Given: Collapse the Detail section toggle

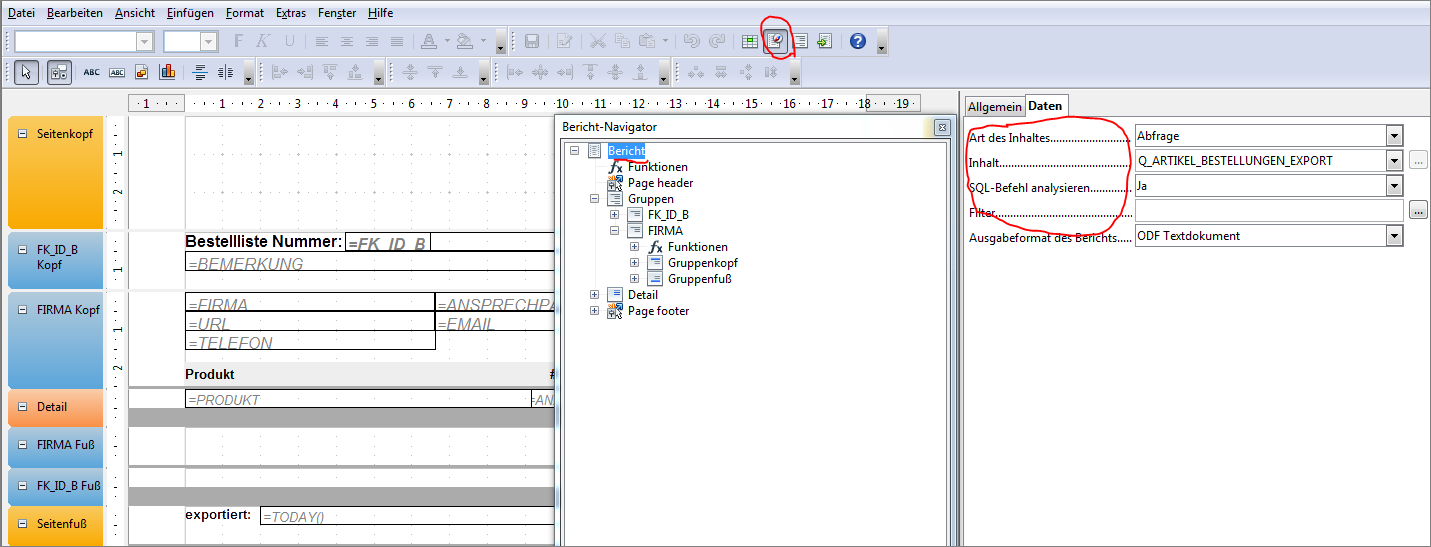Looking at the screenshot, I should (22, 407).
